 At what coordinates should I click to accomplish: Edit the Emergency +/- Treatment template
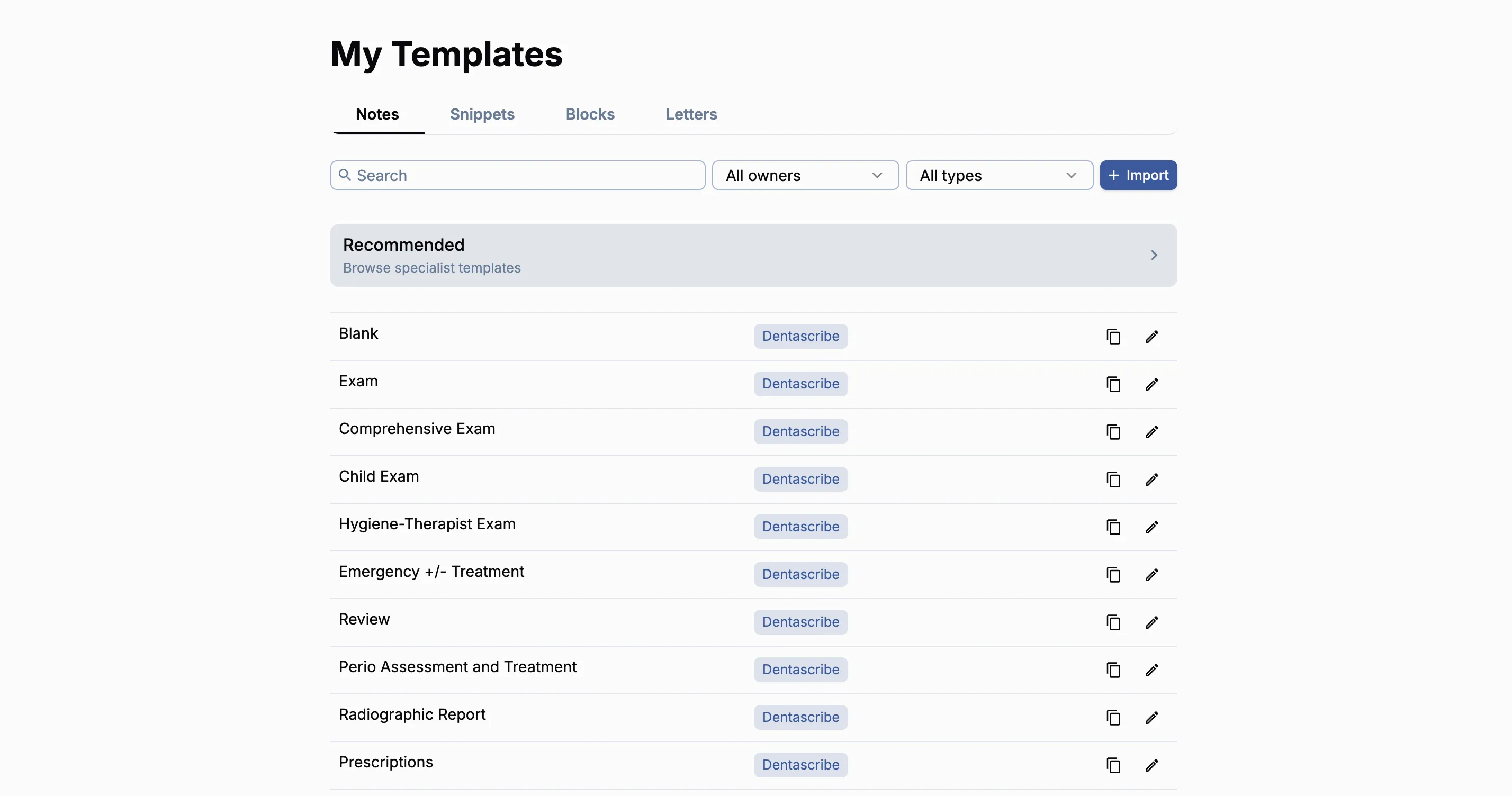[1151, 575]
